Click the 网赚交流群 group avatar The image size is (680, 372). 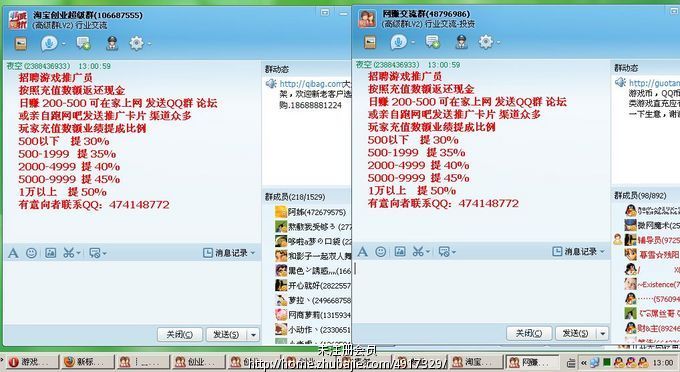pyautogui.click(x=367, y=19)
